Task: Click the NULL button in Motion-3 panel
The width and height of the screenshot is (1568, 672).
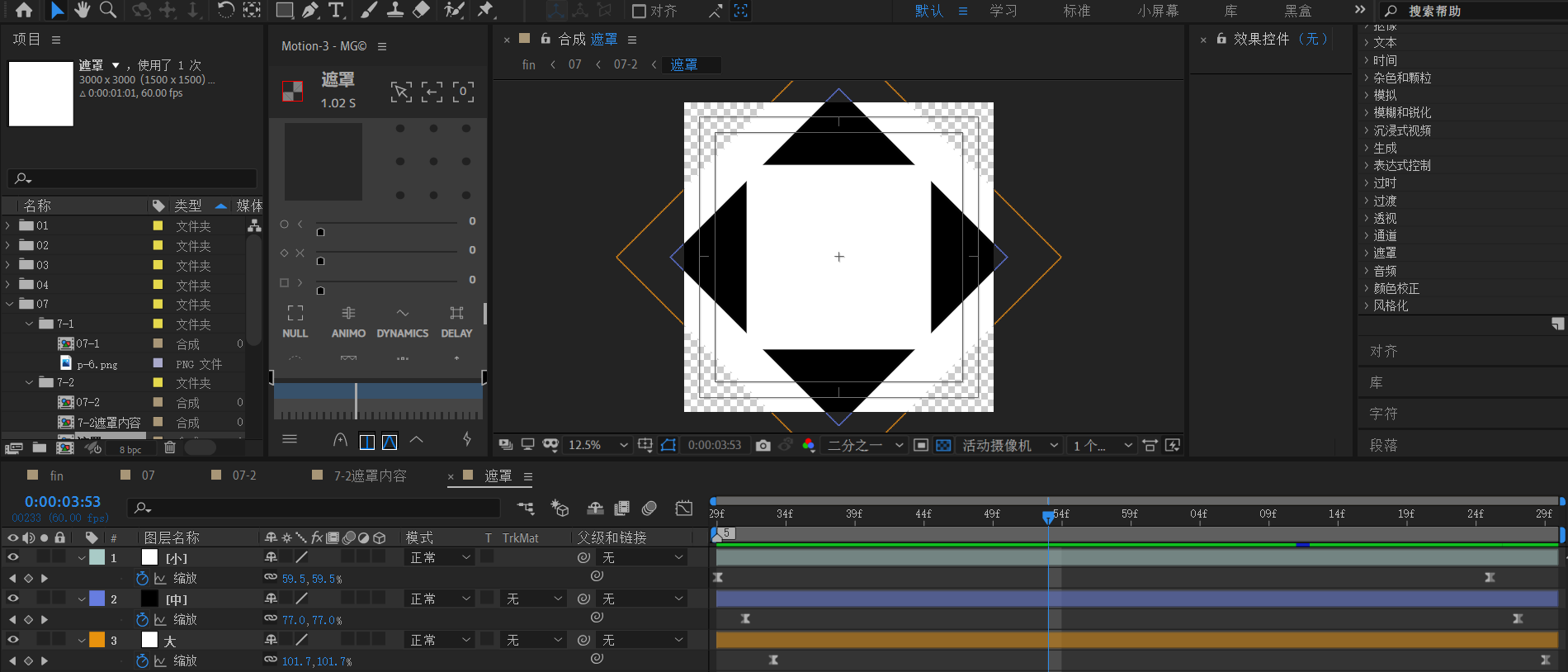Action: (295, 322)
